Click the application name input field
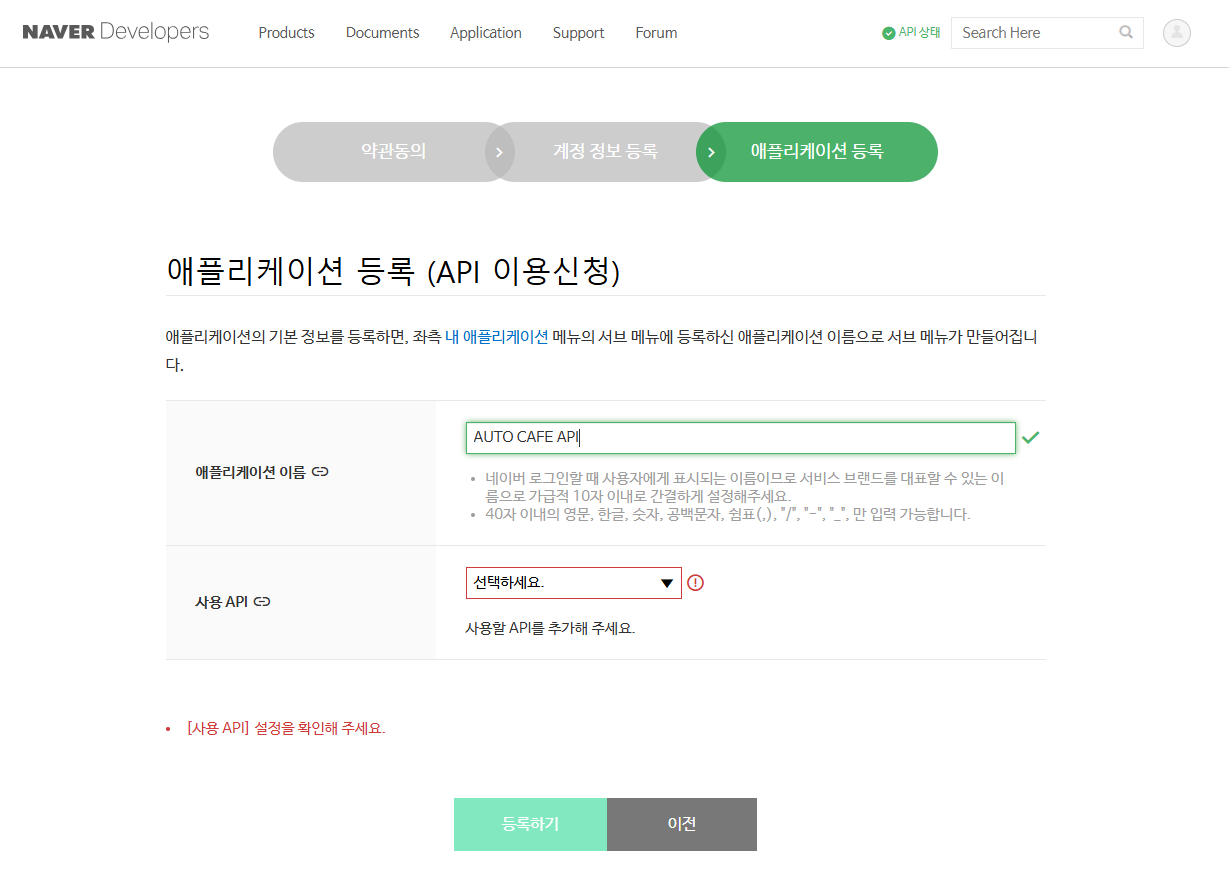The height and width of the screenshot is (874, 1229). (x=740, y=438)
